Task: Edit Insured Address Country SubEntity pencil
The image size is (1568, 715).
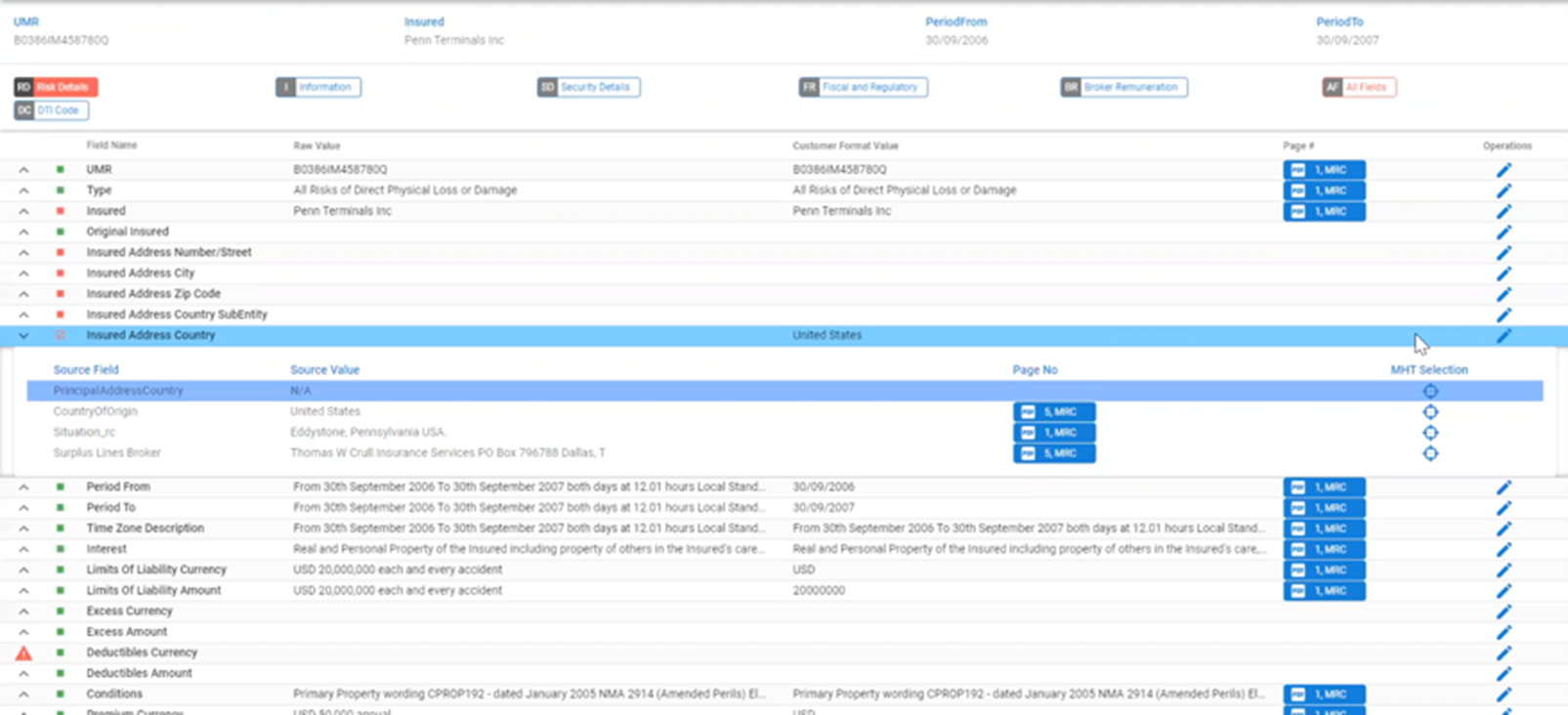Action: [1504, 315]
